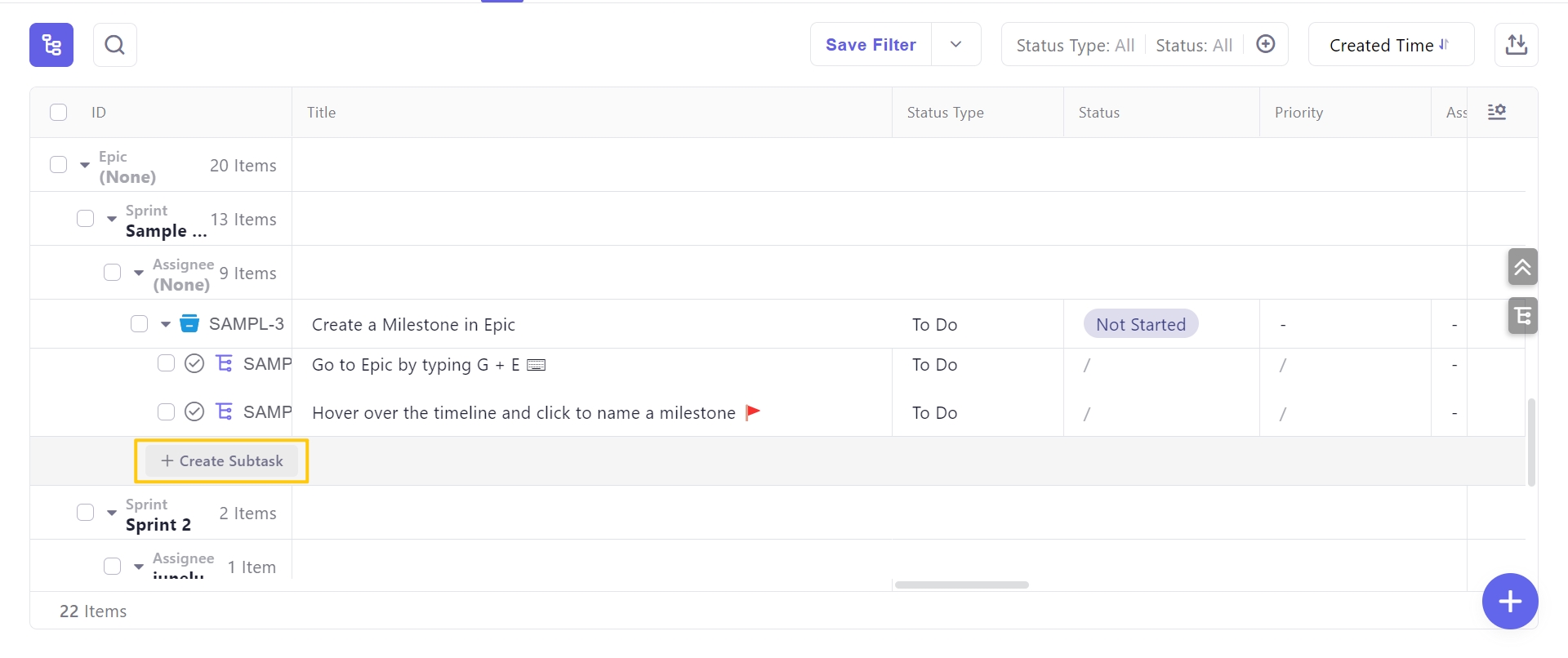The width and height of the screenshot is (1568, 658).
Task: Click the floating blue plus button
Action: [1509, 602]
